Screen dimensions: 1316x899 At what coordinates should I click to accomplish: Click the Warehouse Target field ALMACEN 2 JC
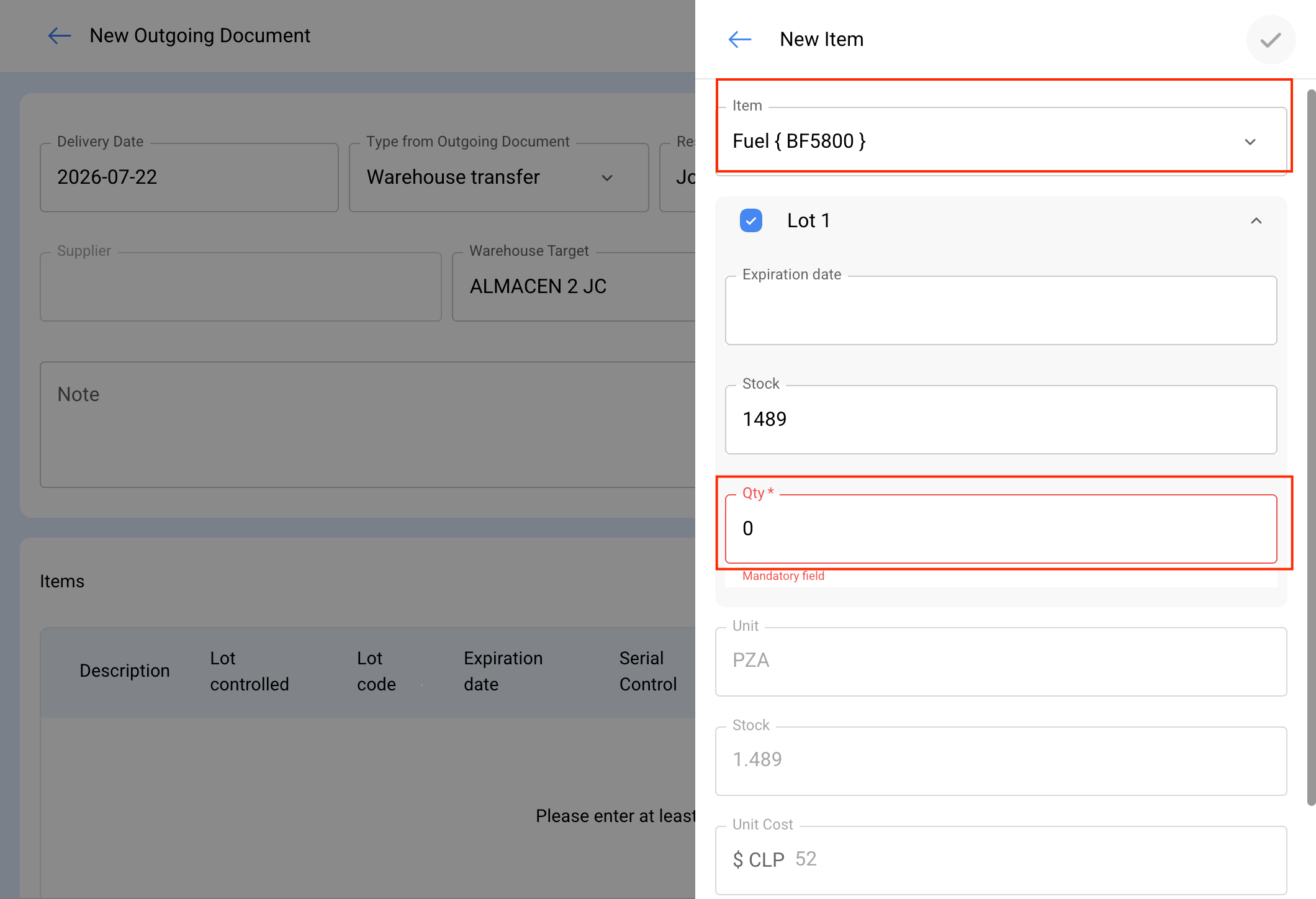click(574, 287)
